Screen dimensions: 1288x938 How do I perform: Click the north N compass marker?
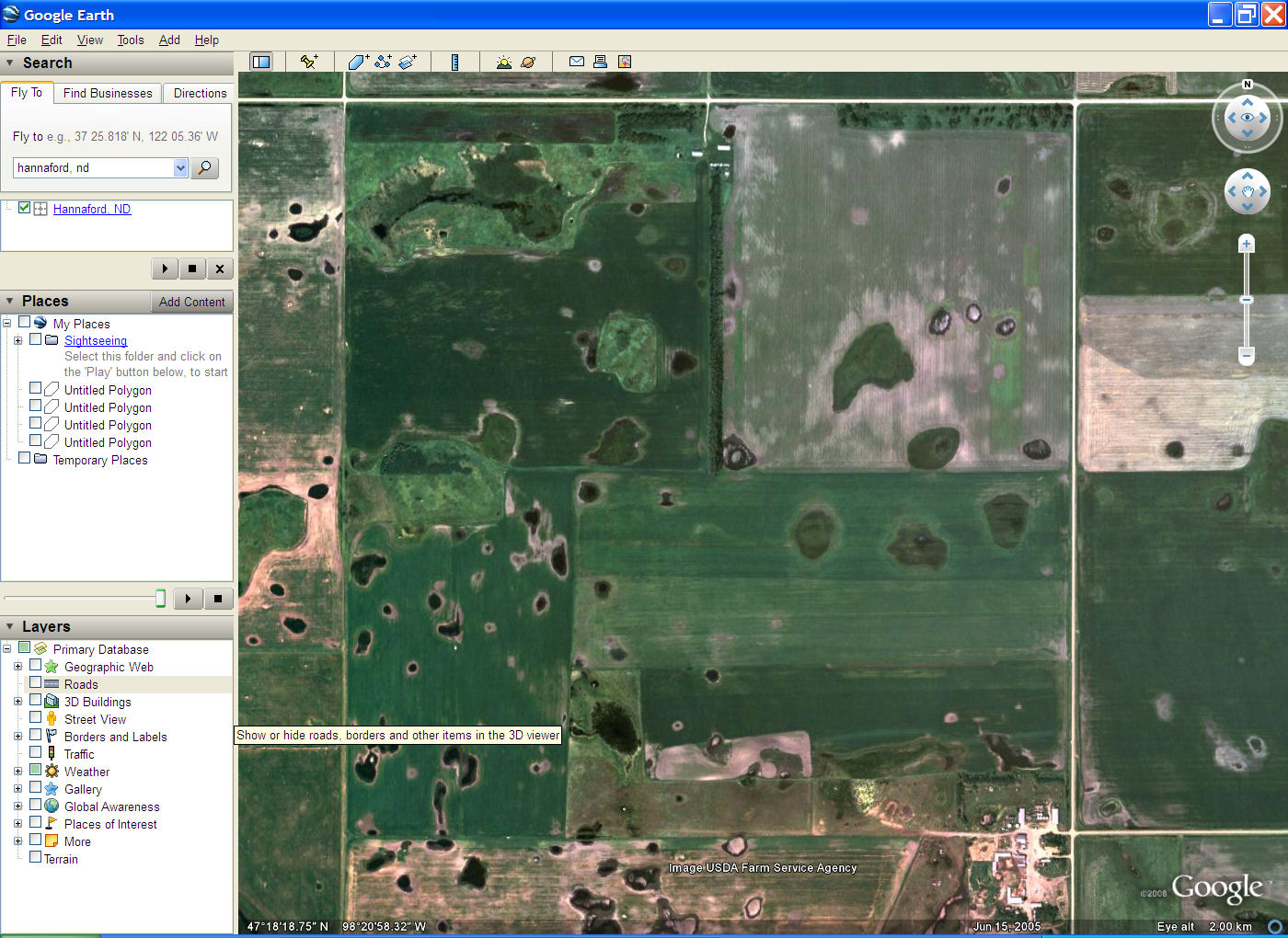coord(1248,85)
